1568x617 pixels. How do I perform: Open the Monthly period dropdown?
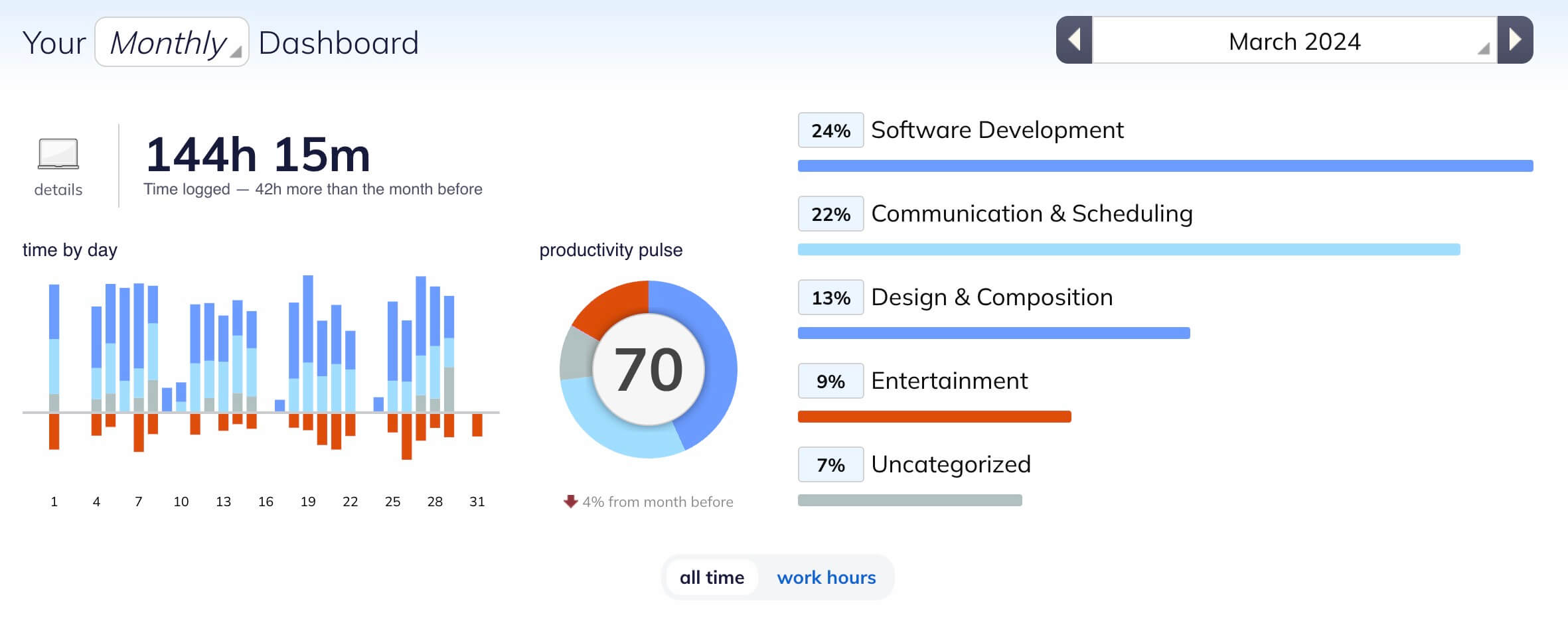click(x=172, y=42)
